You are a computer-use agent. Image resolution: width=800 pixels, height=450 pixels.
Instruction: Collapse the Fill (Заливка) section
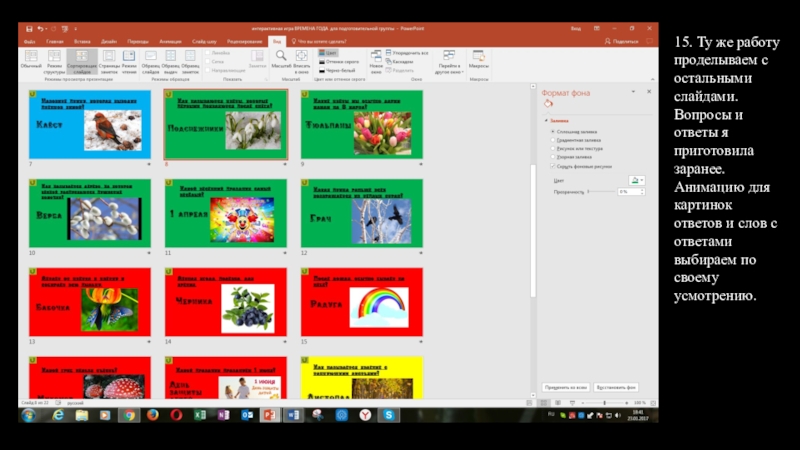coord(546,121)
